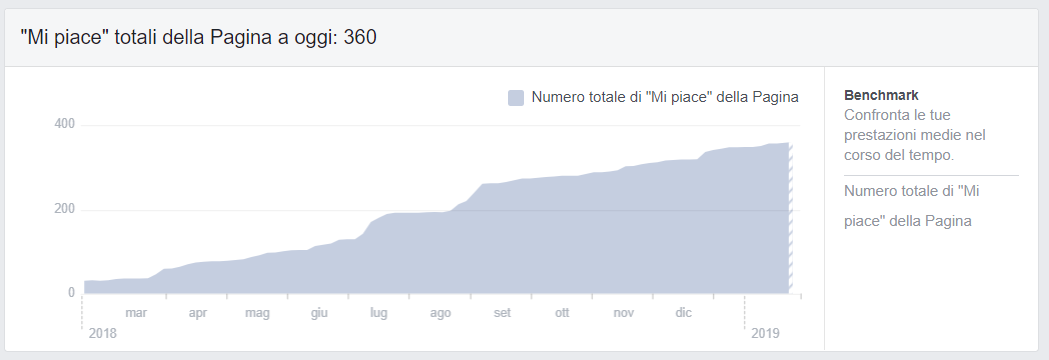Click the "Mi piace" totali della Pagina title
The height and width of the screenshot is (360, 1049).
(x=198, y=37)
